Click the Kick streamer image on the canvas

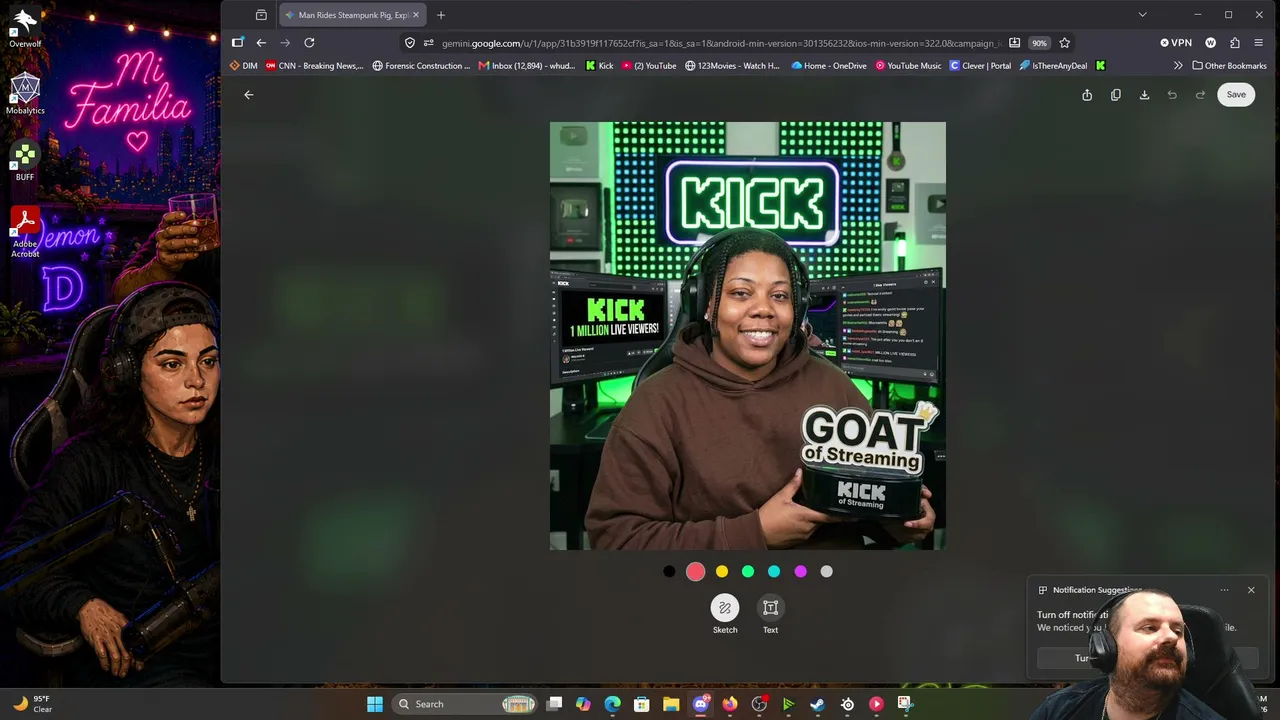[x=747, y=336]
